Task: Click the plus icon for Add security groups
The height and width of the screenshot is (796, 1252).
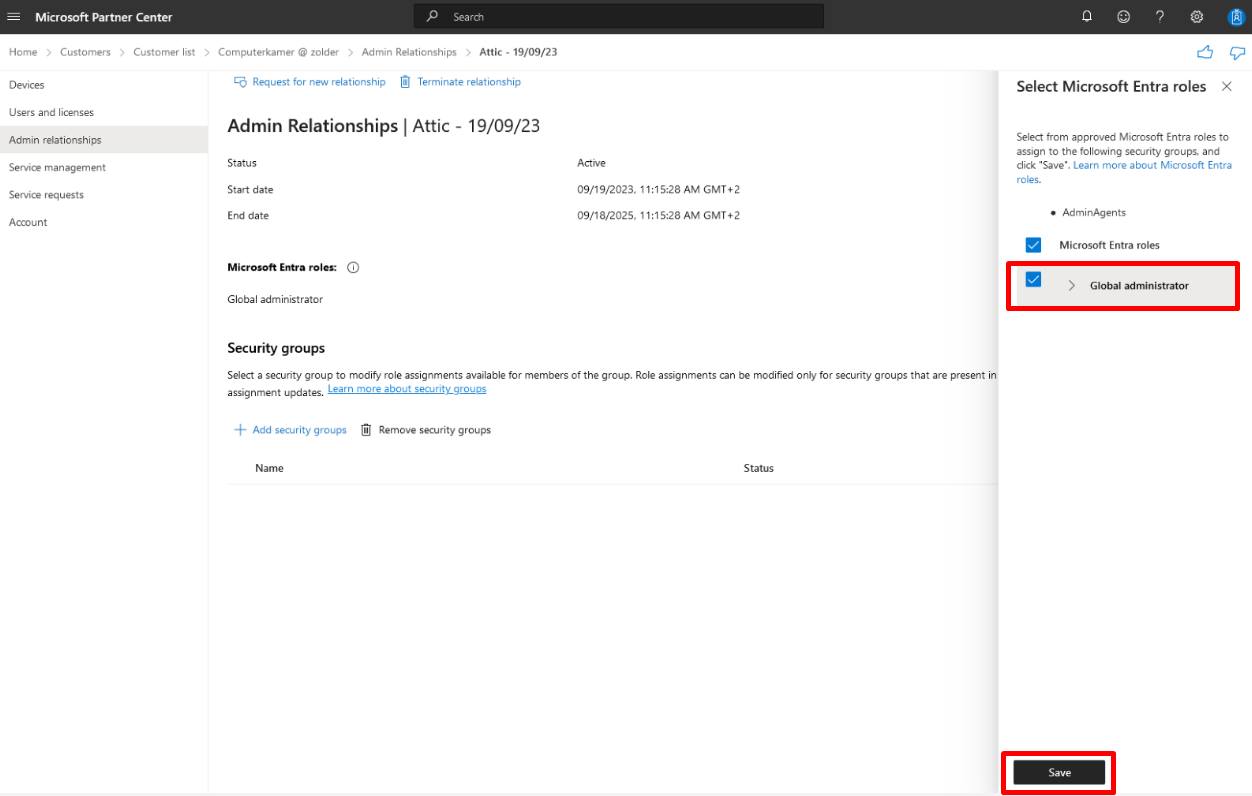Action: tap(240, 430)
